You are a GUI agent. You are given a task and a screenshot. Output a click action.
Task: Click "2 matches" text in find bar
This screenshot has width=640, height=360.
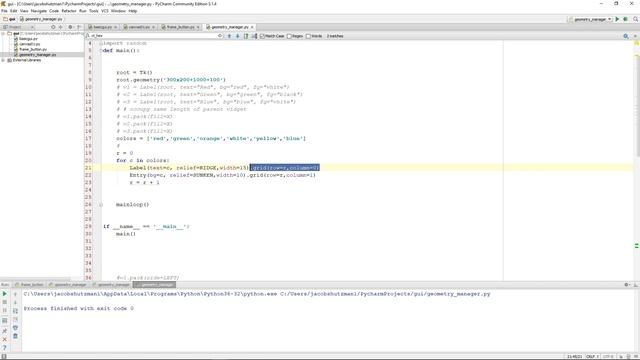[335, 36]
